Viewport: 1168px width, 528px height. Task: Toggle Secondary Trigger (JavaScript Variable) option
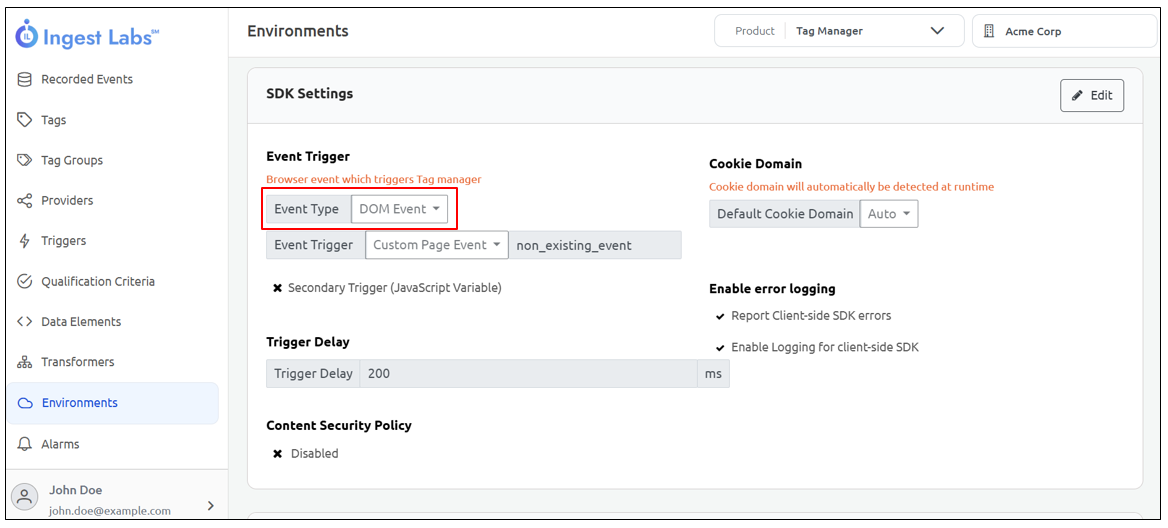(278, 288)
